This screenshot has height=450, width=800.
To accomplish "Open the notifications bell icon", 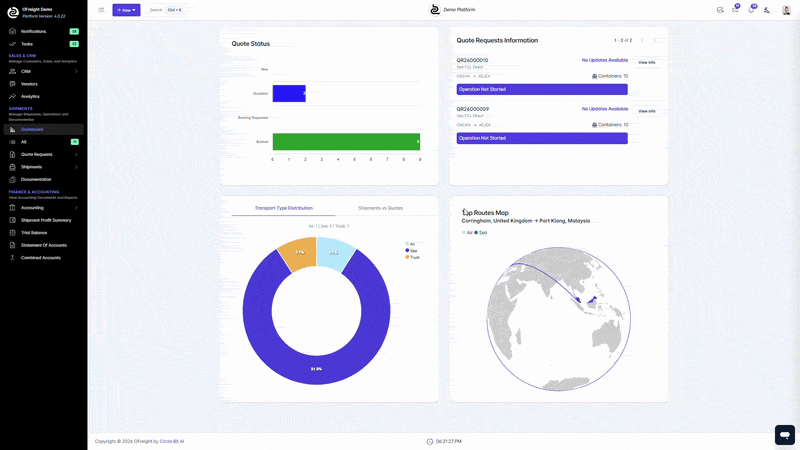I will pyautogui.click(x=751, y=10).
